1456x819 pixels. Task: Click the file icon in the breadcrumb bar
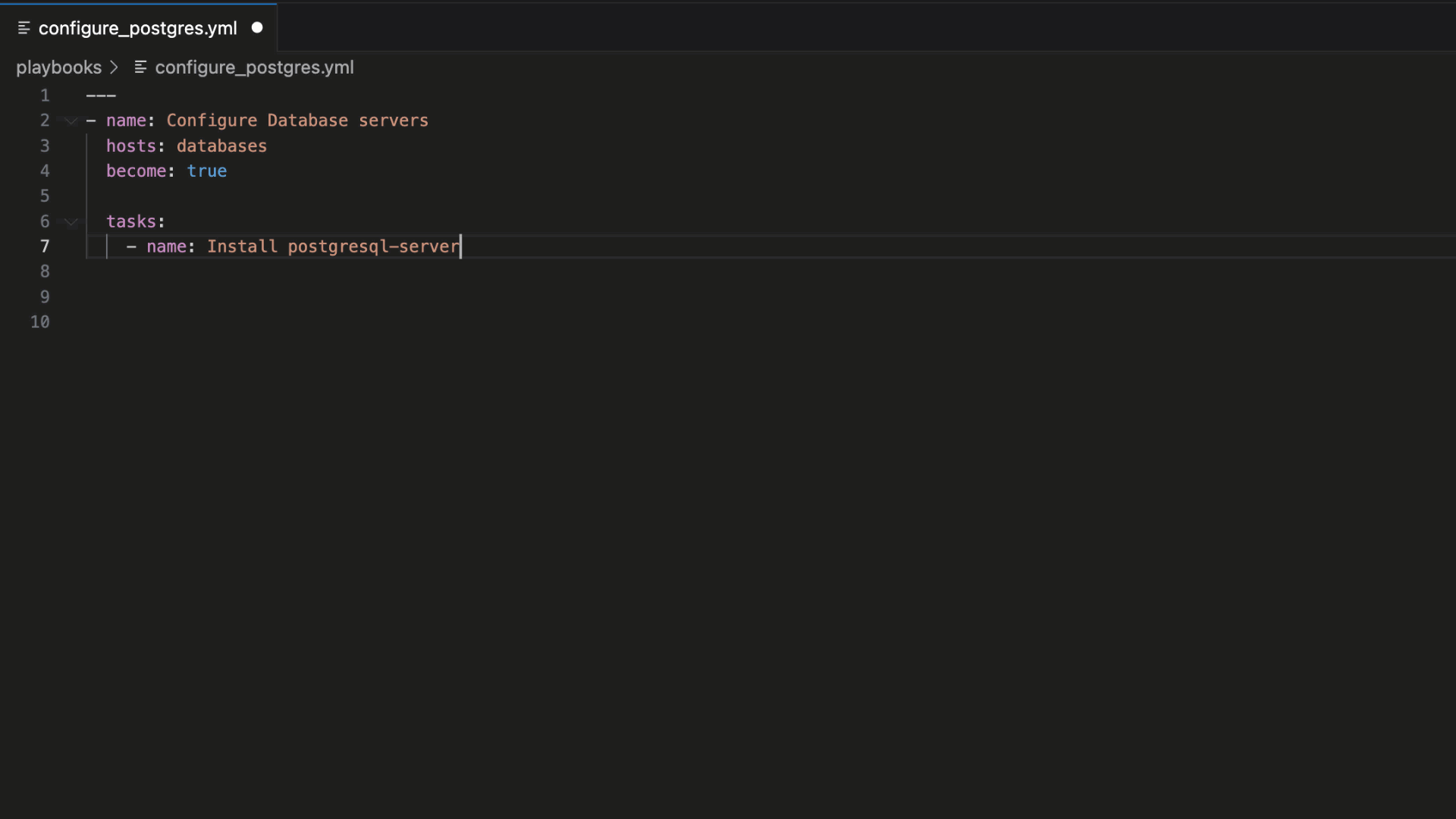click(x=140, y=67)
